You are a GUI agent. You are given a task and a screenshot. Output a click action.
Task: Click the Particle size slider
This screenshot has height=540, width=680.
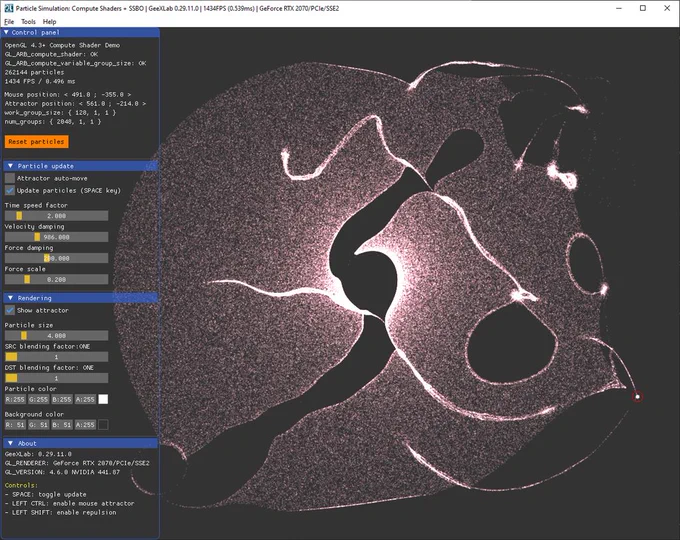[56, 335]
